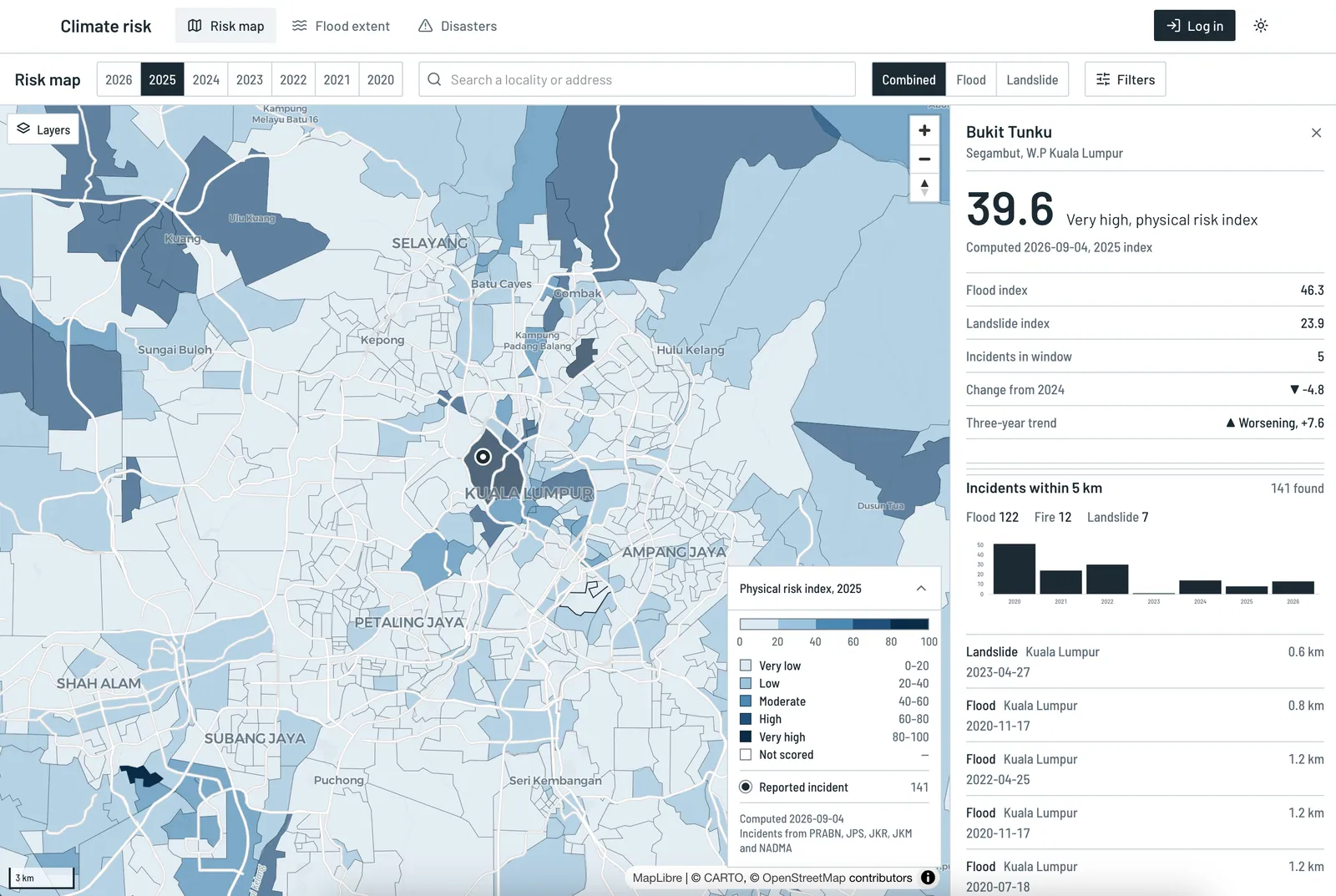
Task: Reset map bearing with compass button
Action: pos(924,187)
